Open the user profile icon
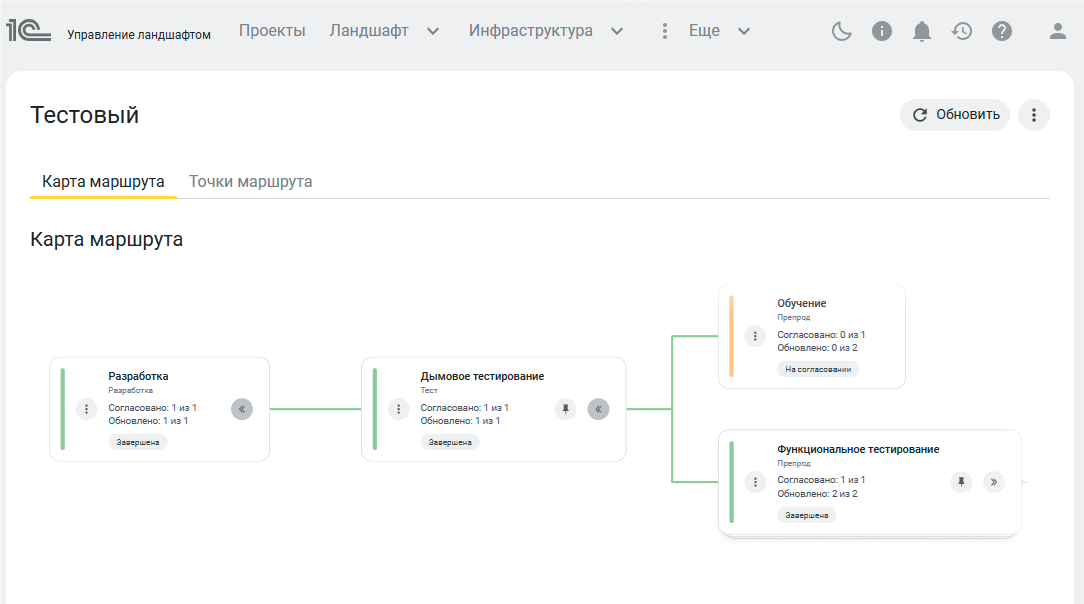The width and height of the screenshot is (1084, 604). (x=1057, y=31)
